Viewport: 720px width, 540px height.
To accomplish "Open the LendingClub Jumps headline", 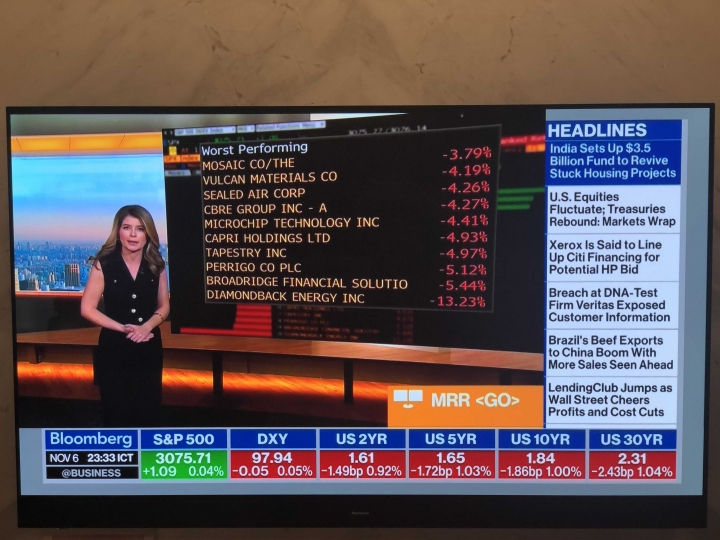I will coord(610,400).
